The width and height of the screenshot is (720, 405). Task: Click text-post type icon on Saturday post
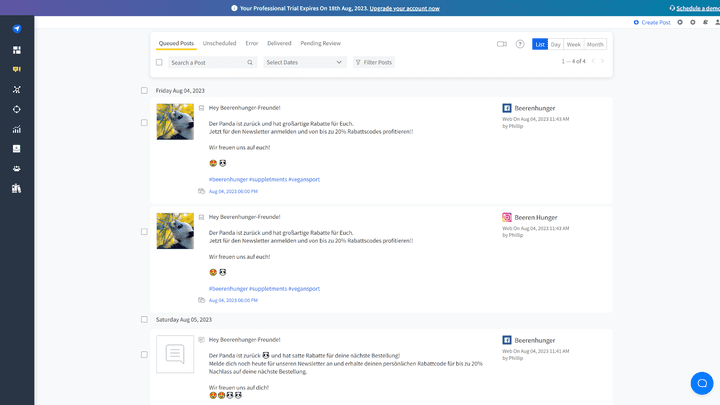tap(202, 340)
